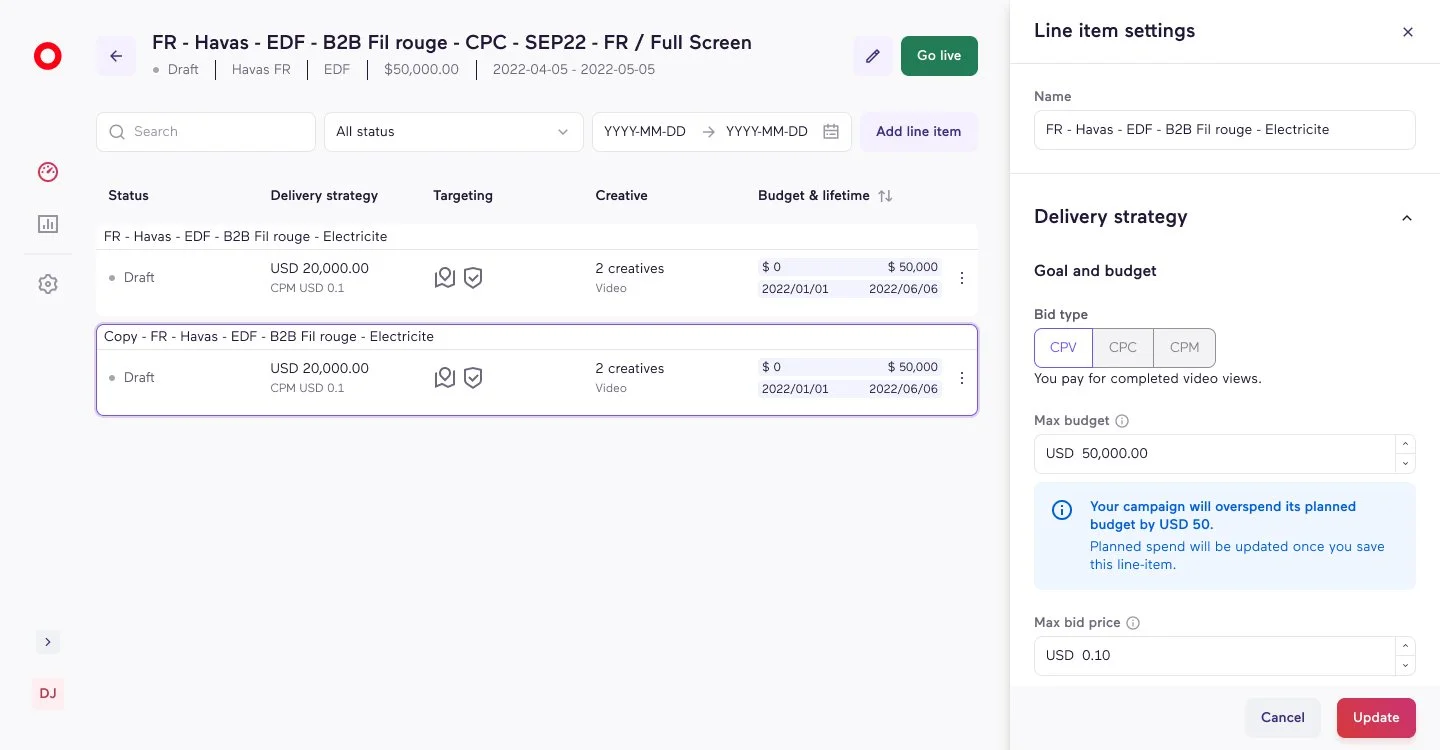Click the Max bid price input field
The width and height of the screenshot is (1440, 750).
1215,656
